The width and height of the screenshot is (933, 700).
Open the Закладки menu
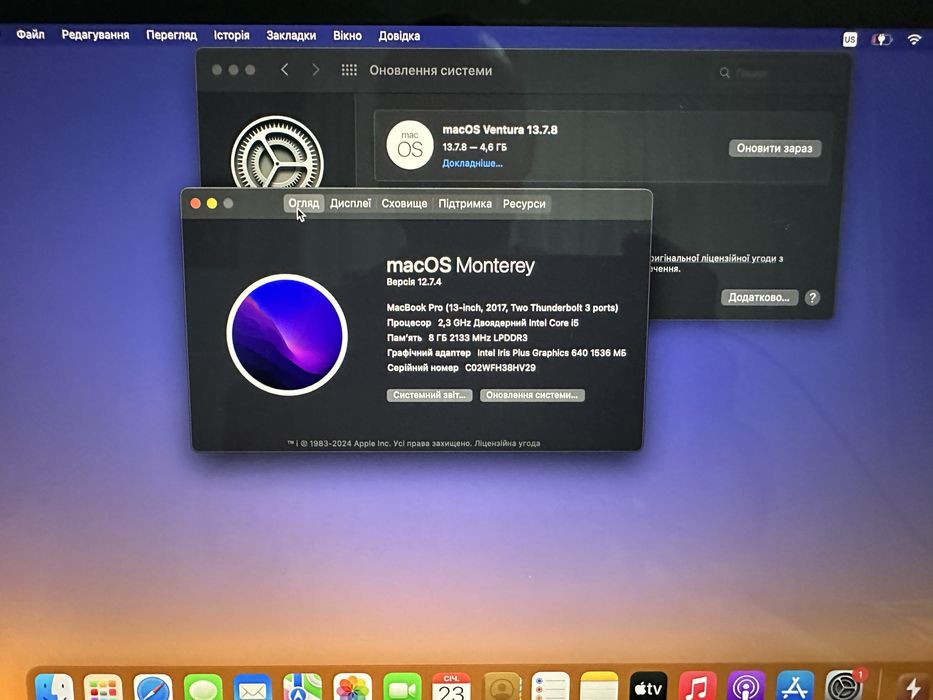pos(291,36)
